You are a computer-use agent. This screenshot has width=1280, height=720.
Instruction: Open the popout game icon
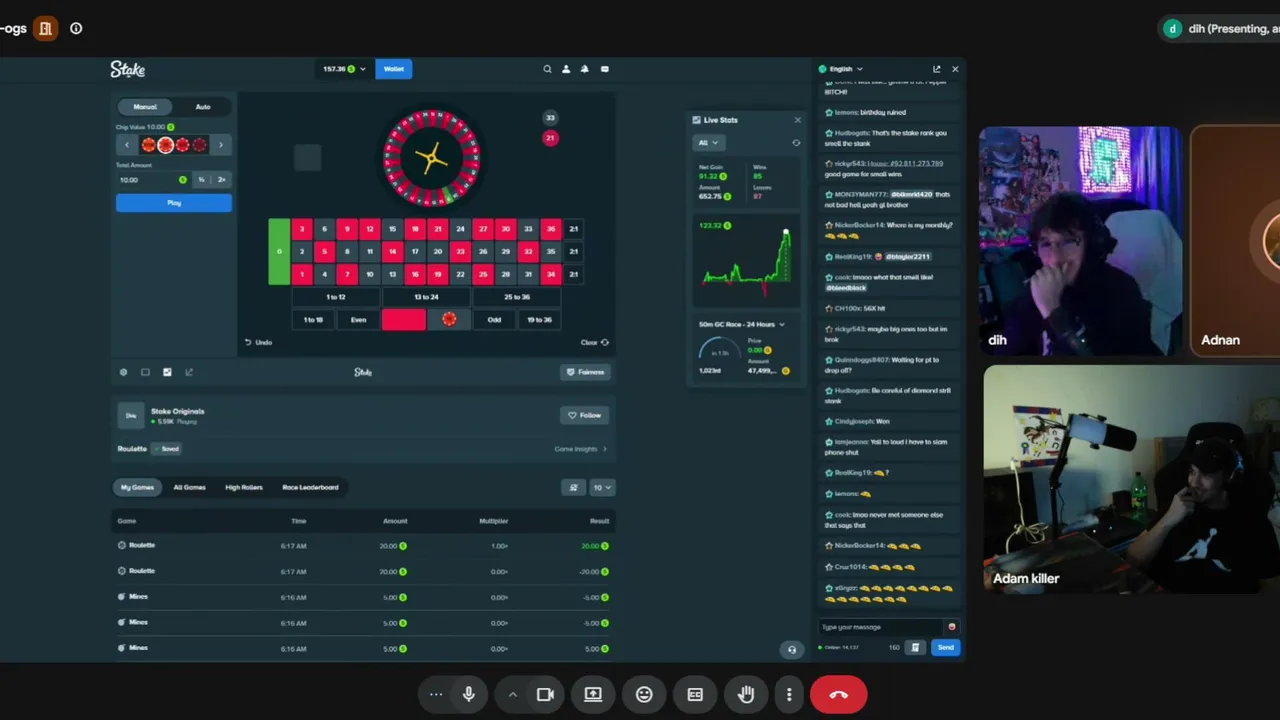189,372
